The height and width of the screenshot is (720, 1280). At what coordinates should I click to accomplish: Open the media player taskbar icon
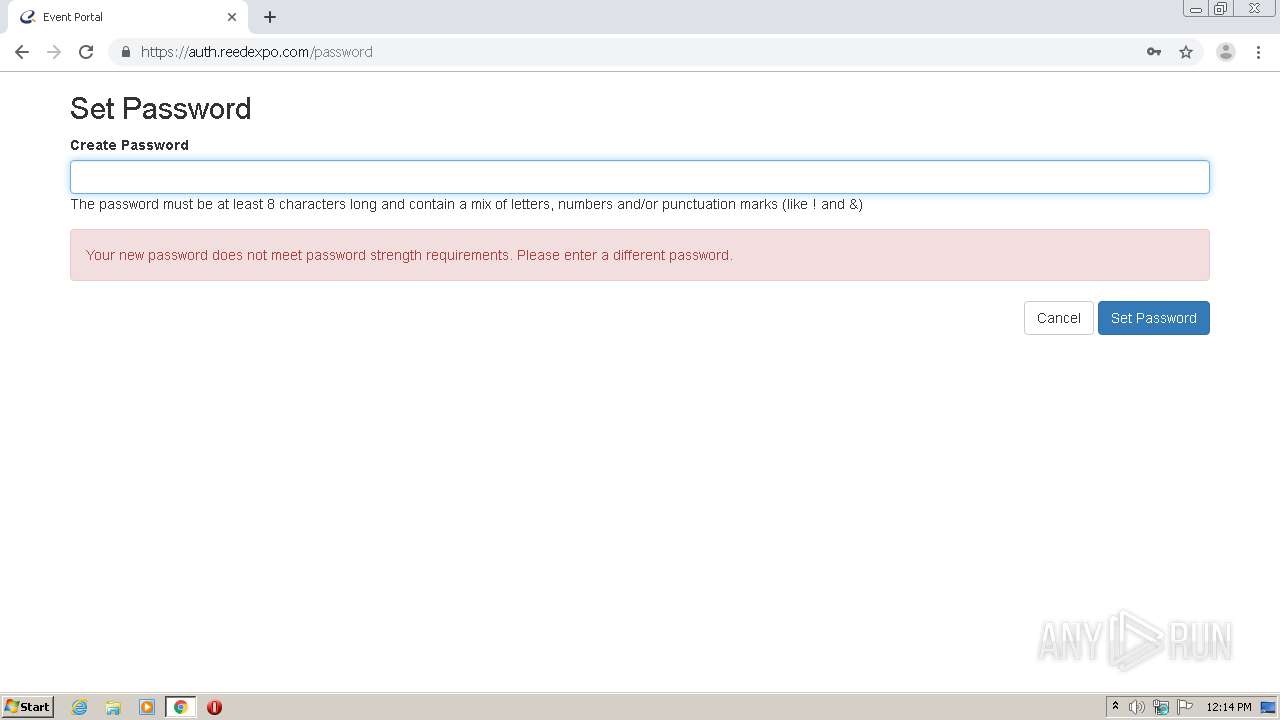point(147,707)
